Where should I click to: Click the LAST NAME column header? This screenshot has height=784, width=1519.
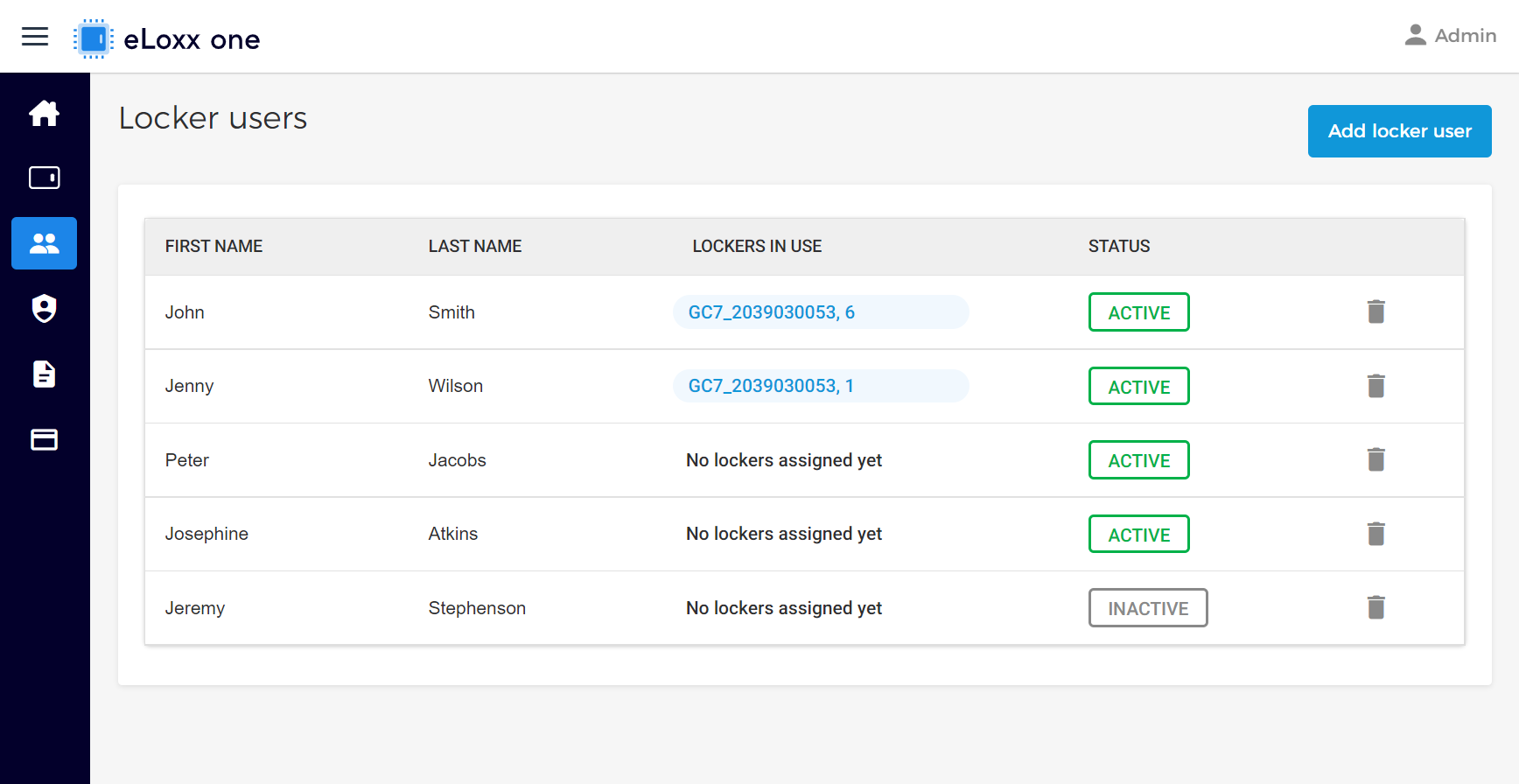point(475,247)
